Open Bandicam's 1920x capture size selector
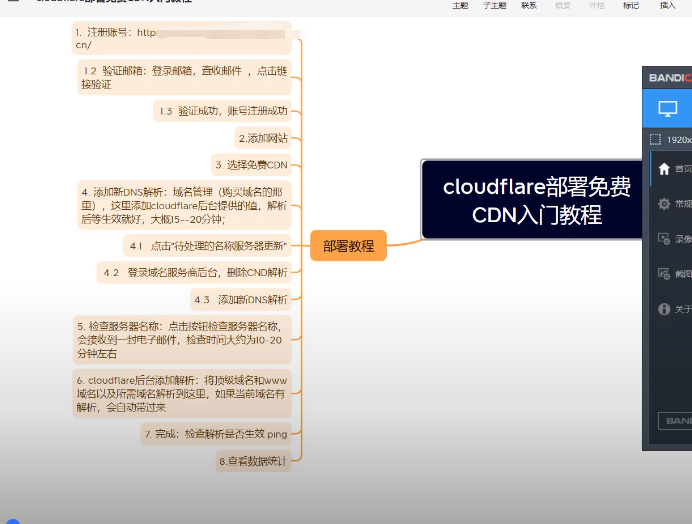The width and height of the screenshot is (692, 524). coord(671,140)
